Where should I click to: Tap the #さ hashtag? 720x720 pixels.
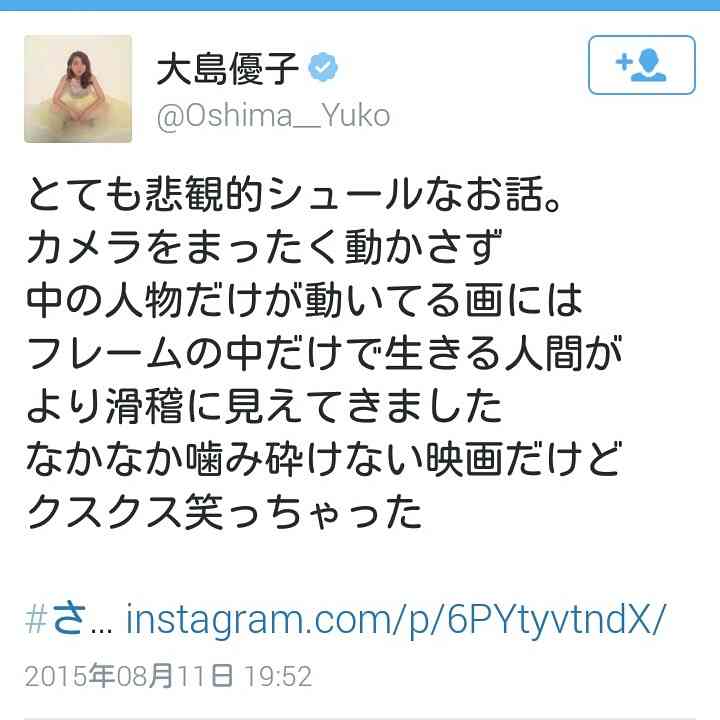click(56, 619)
